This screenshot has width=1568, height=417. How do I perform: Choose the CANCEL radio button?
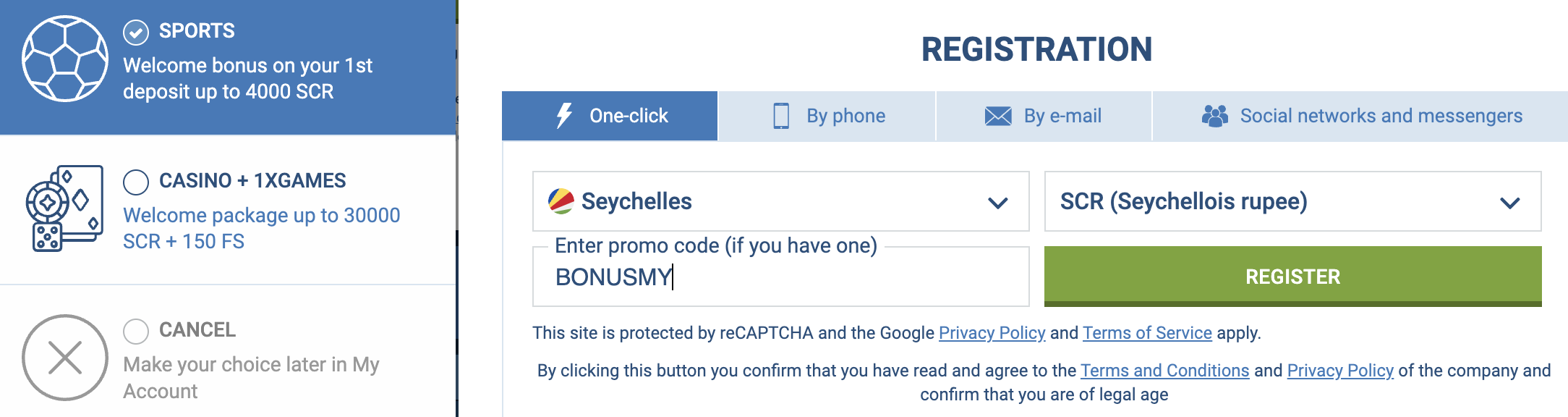pyautogui.click(x=136, y=331)
